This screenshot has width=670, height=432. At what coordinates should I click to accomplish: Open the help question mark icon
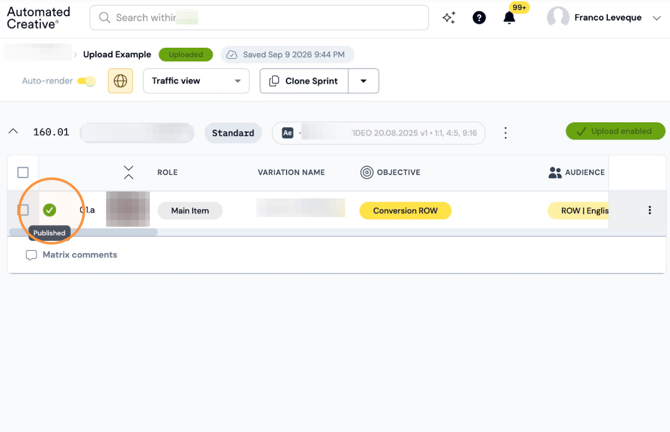tap(479, 18)
